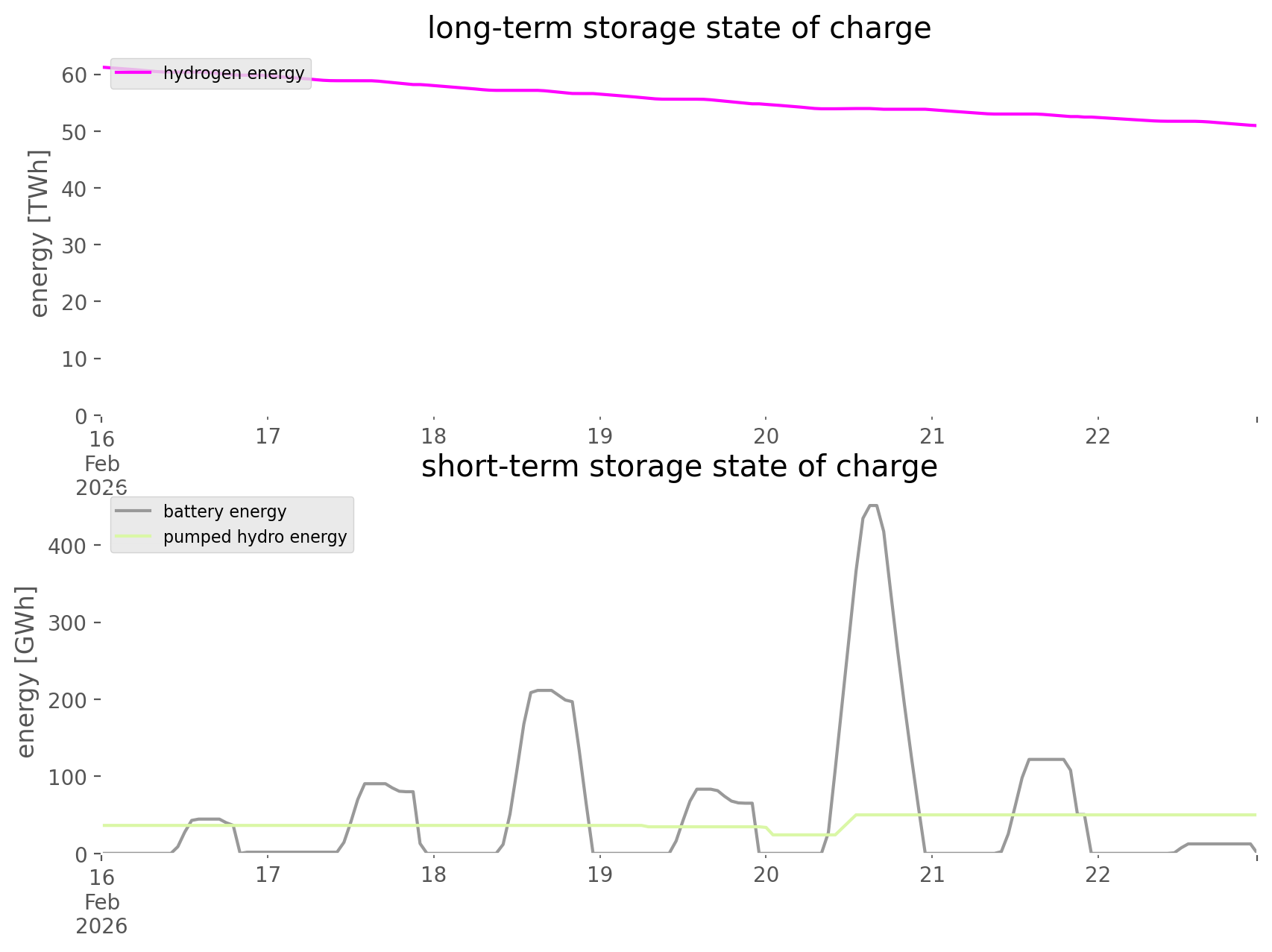Click the battery peak near 200 GWh on Feb 18
1272x952 pixels.
542,691
